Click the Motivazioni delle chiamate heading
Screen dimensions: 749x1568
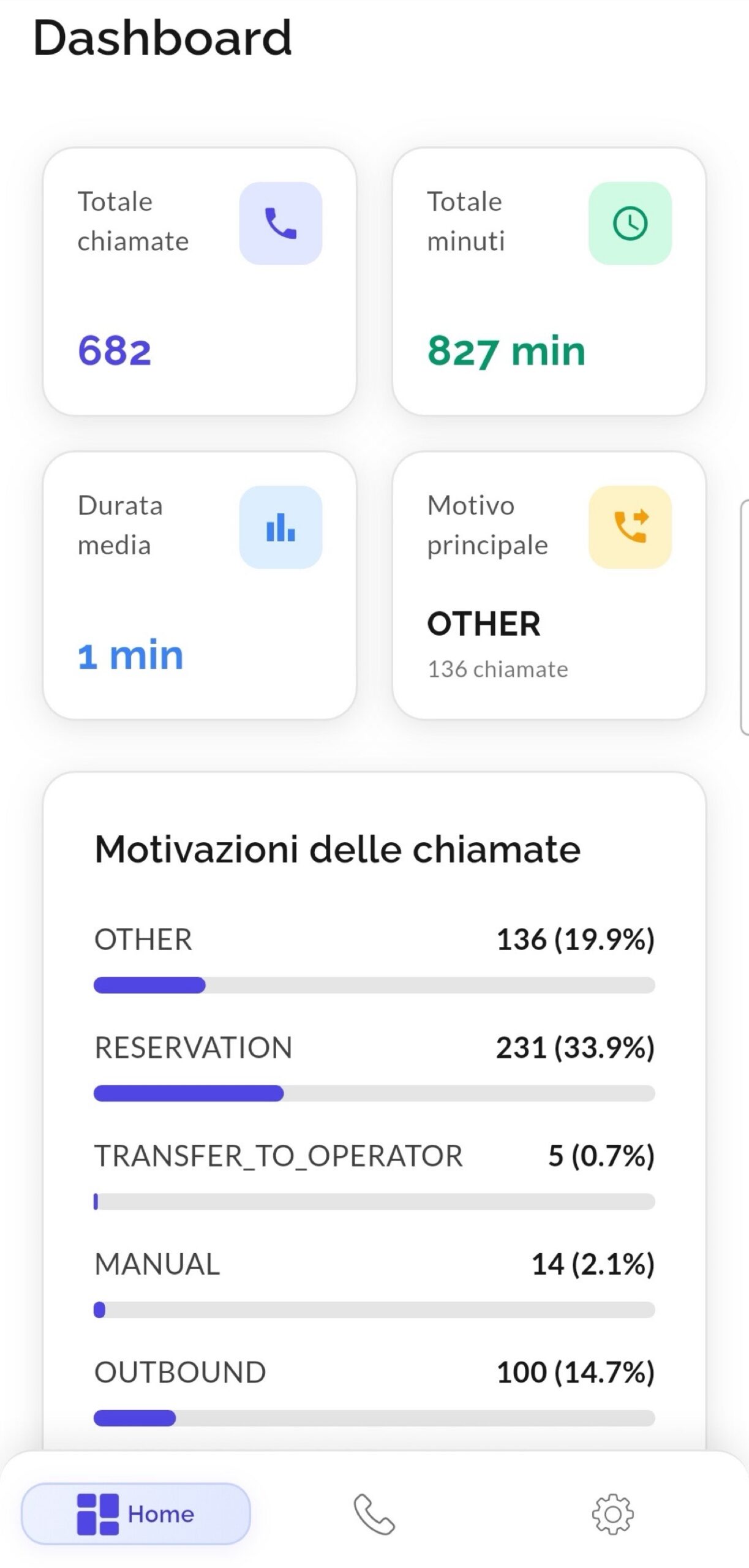(x=337, y=850)
